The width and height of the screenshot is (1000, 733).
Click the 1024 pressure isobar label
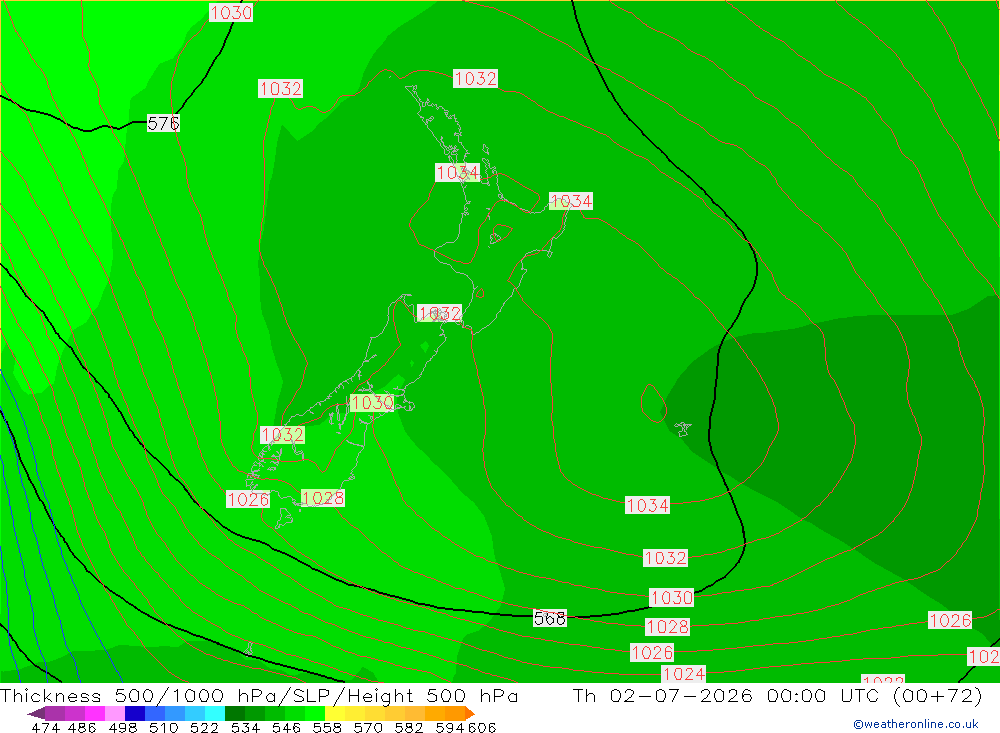tap(684, 674)
